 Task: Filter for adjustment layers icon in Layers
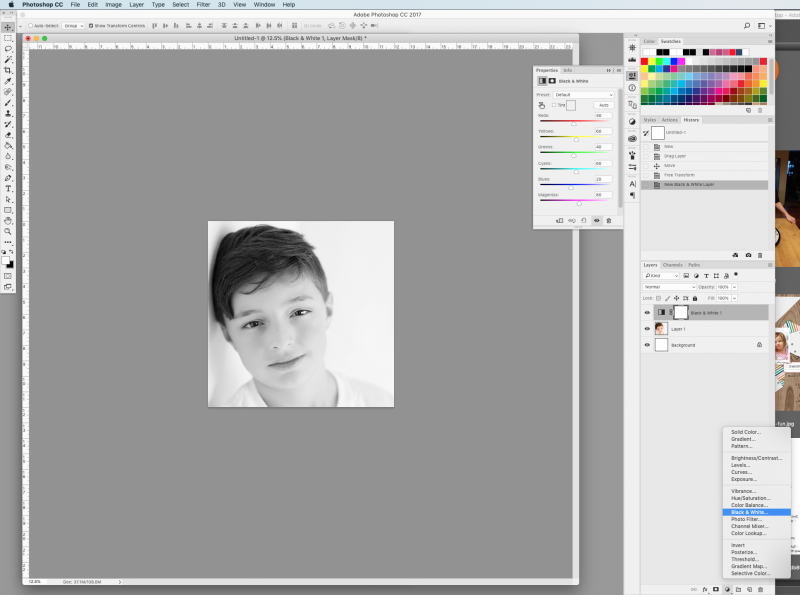pos(696,276)
